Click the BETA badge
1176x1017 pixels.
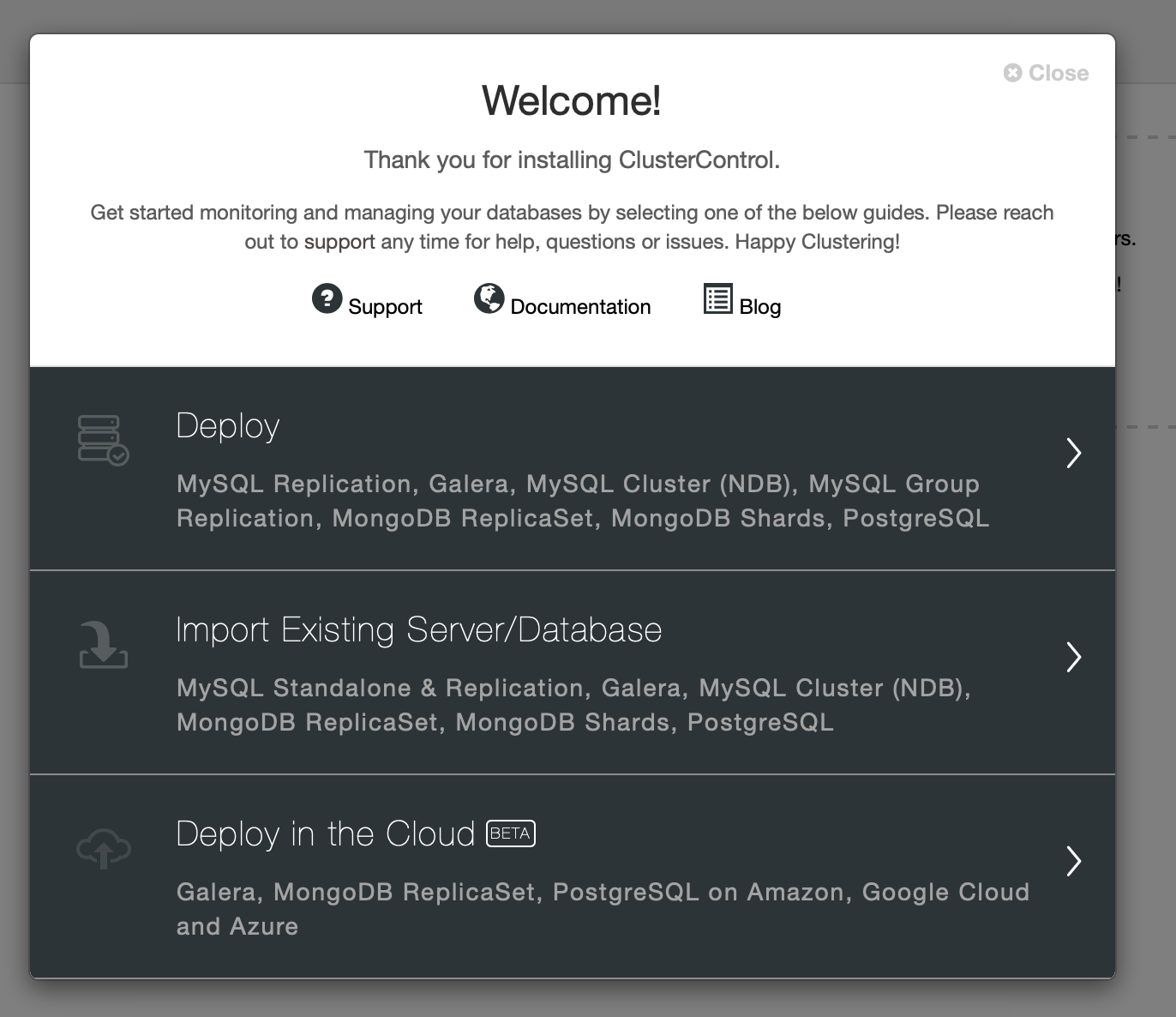coord(511,833)
